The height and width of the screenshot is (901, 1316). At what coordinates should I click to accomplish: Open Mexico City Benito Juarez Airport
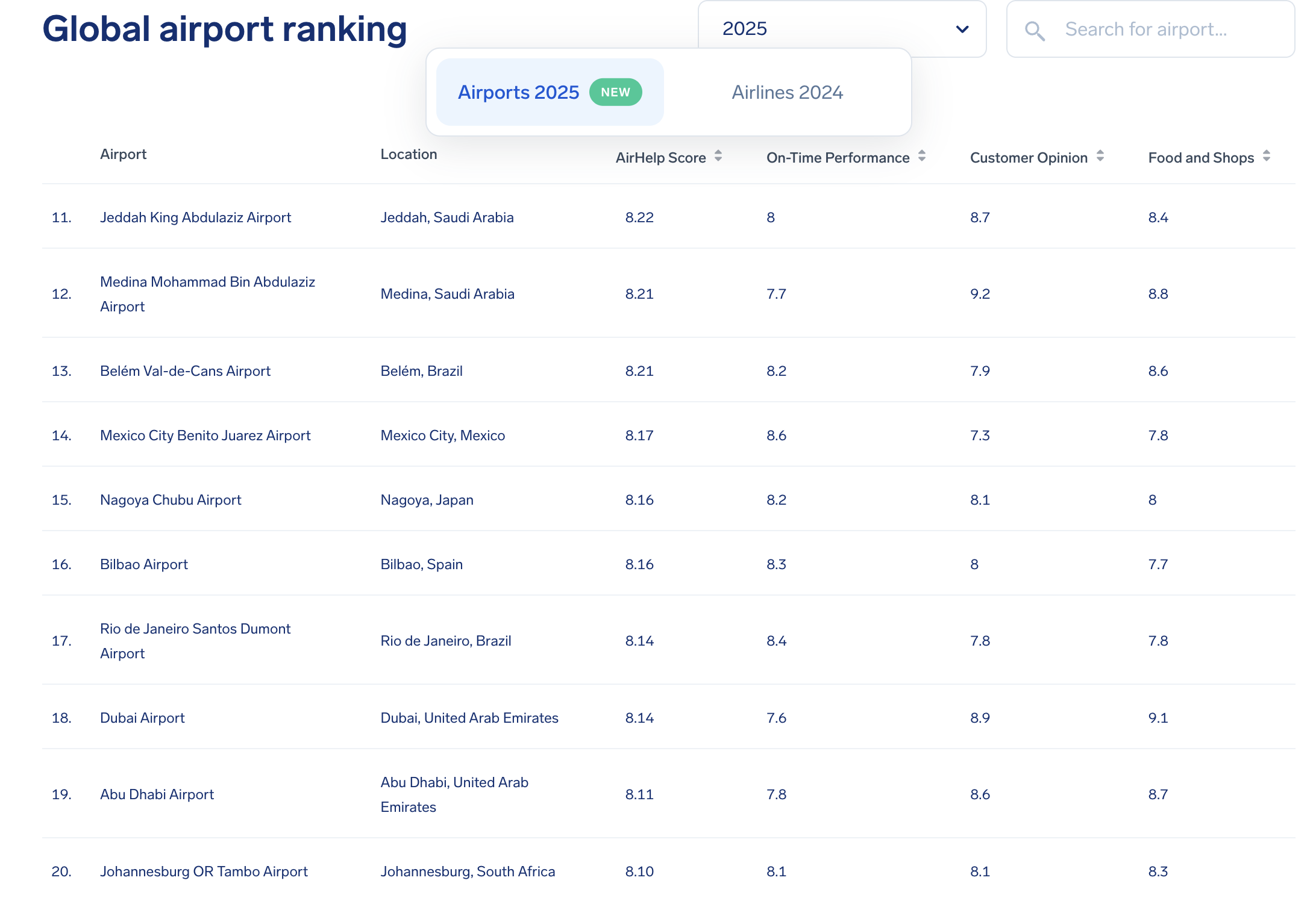[x=205, y=435]
